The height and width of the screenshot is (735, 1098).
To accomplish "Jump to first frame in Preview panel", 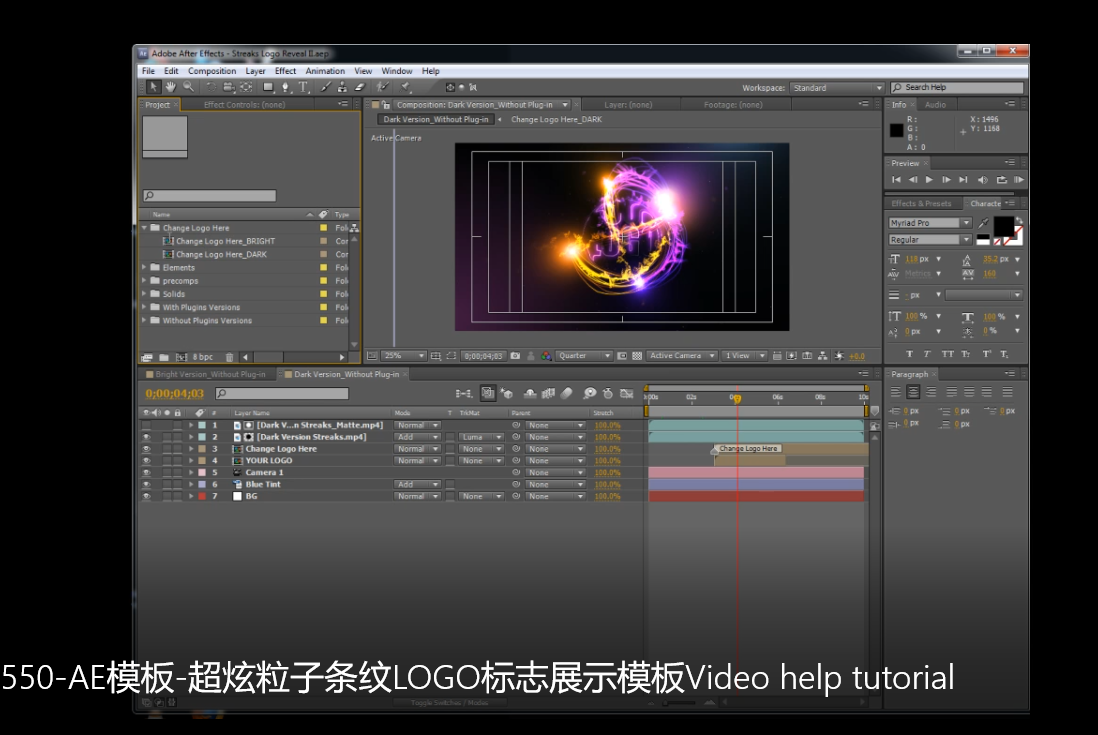I will pos(896,180).
